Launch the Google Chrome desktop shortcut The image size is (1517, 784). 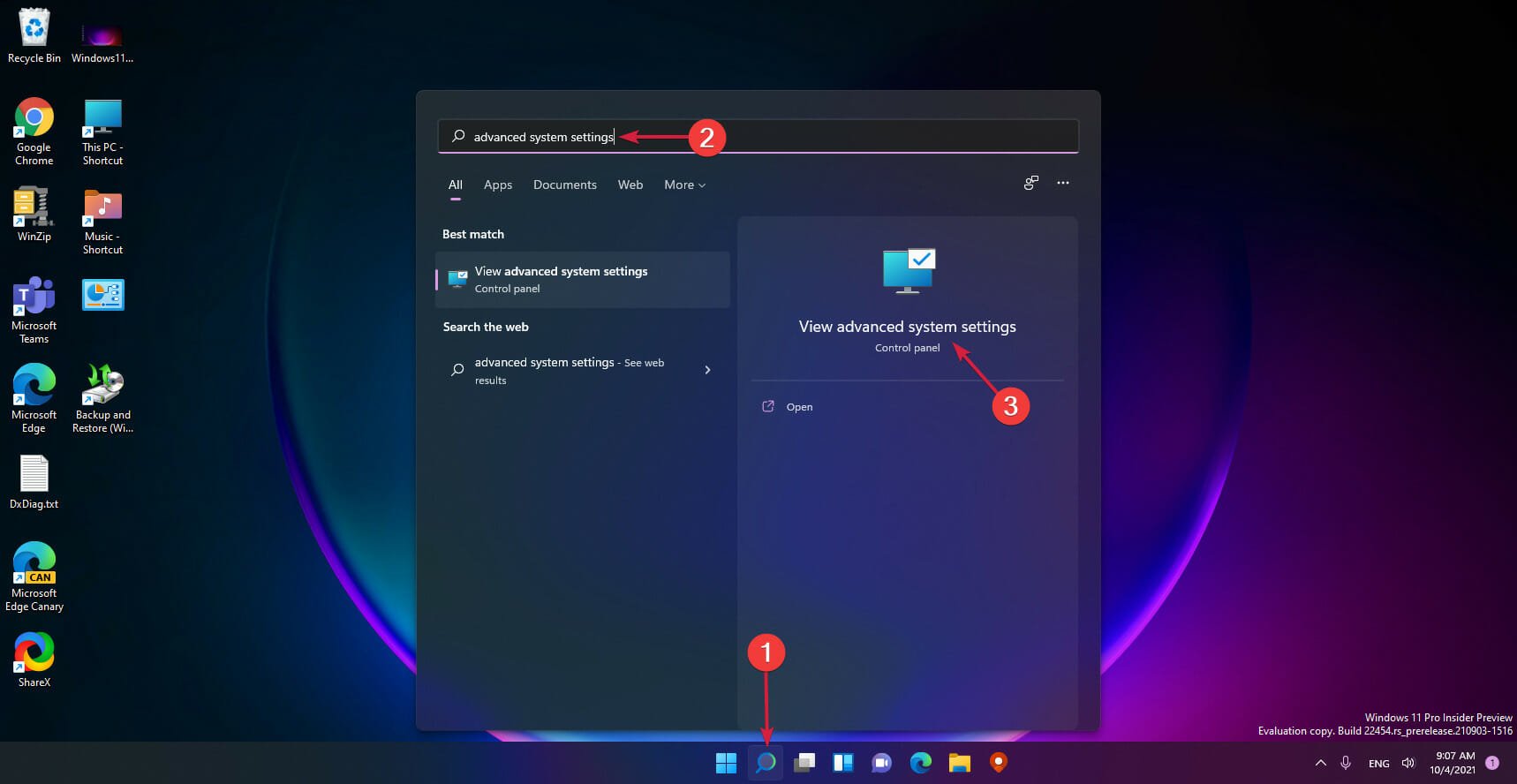[x=34, y=131]
